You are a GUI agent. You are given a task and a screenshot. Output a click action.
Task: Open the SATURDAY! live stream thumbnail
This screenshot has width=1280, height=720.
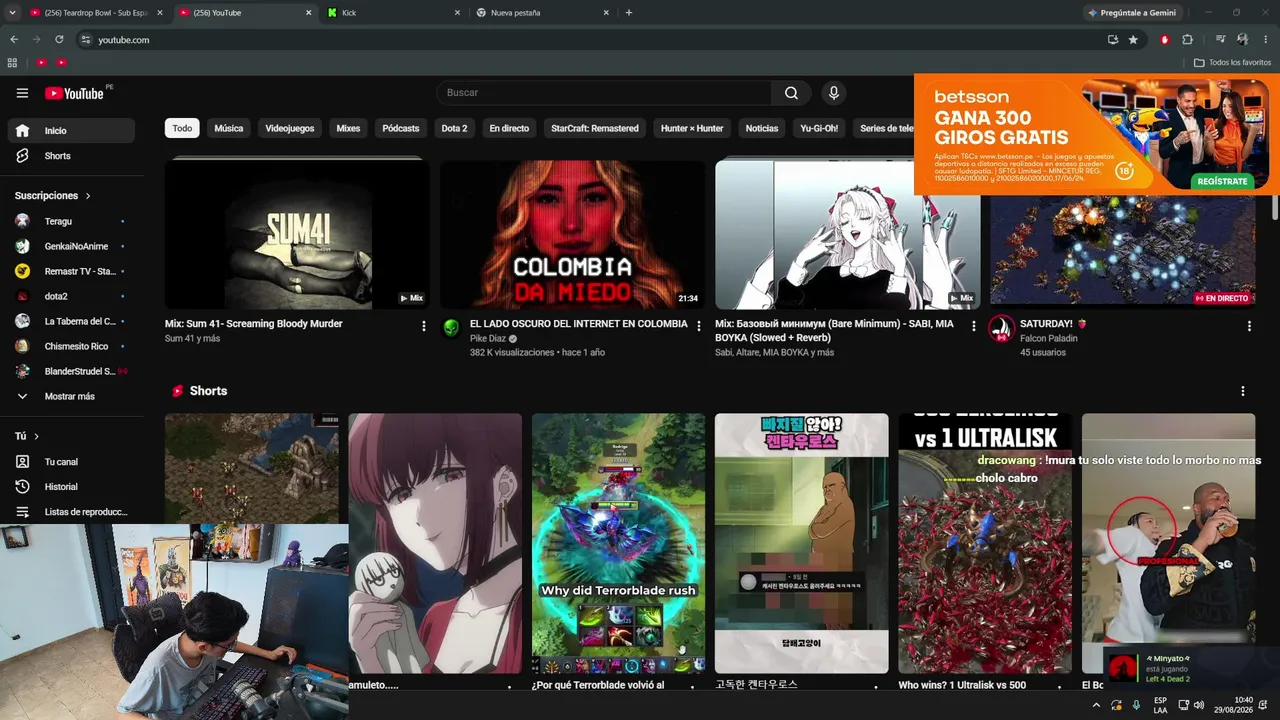tap(1122, 251)
